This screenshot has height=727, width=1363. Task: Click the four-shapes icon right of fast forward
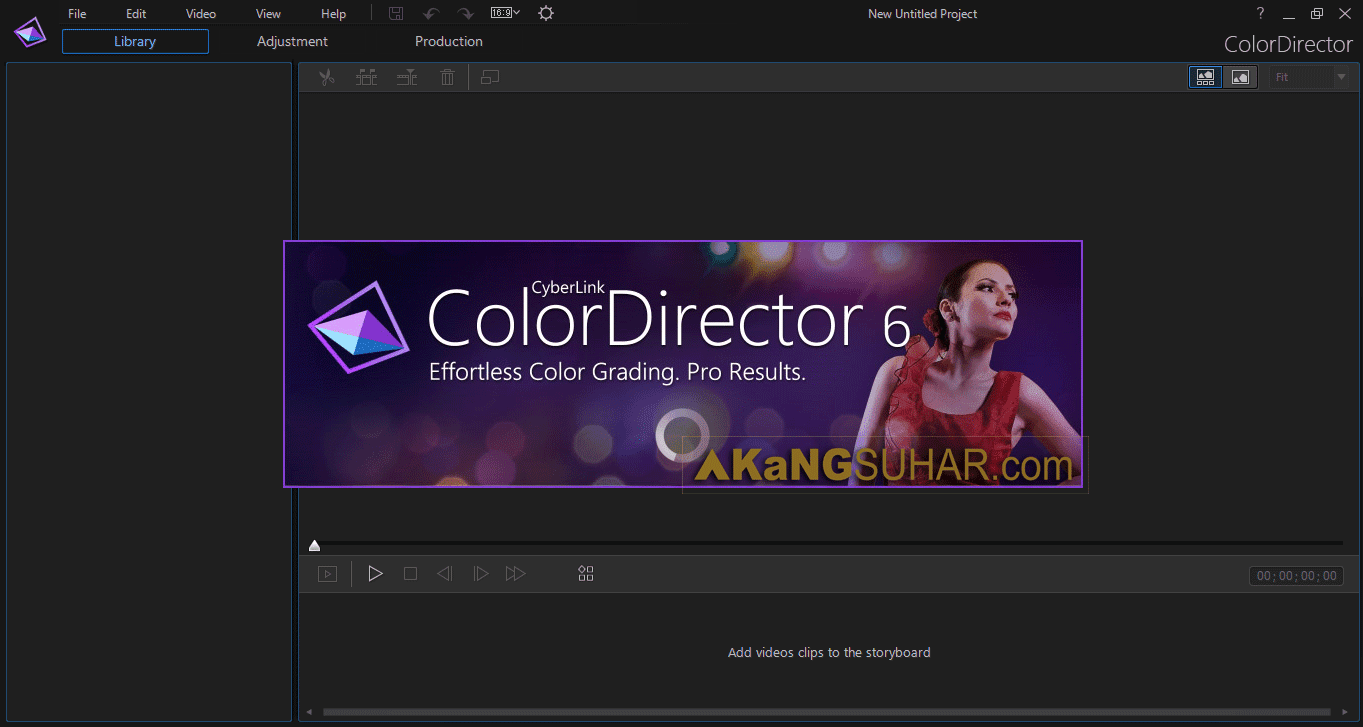586,573
